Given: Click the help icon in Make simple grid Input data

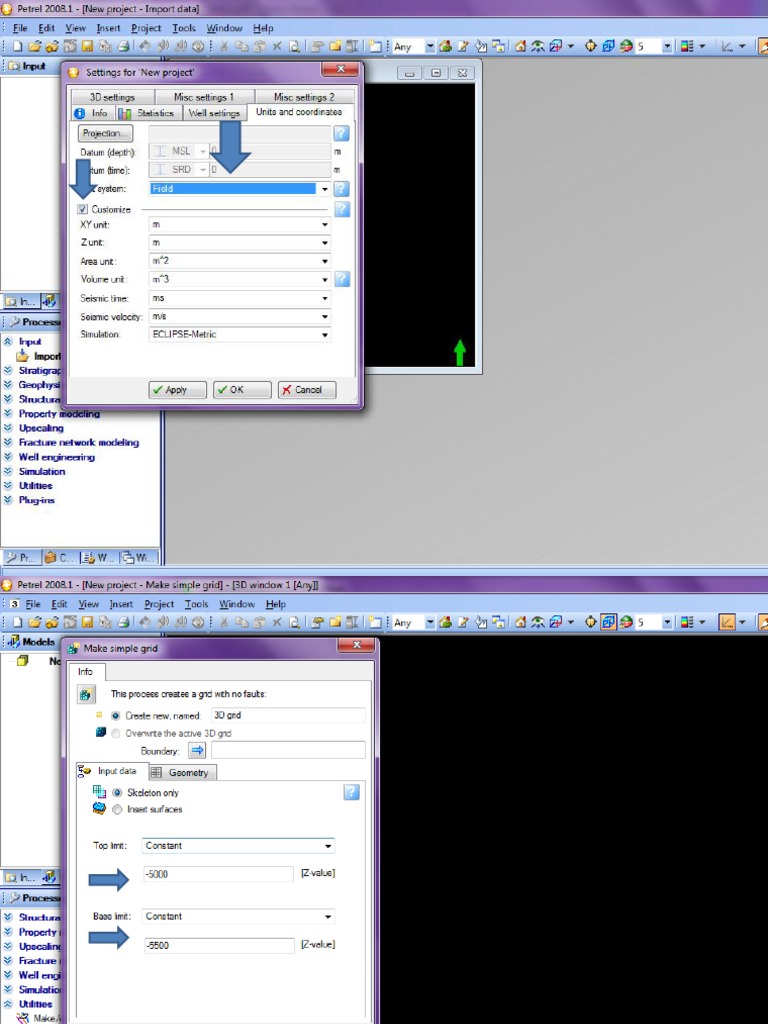Looking at the screenshot, I should (351, 792).
